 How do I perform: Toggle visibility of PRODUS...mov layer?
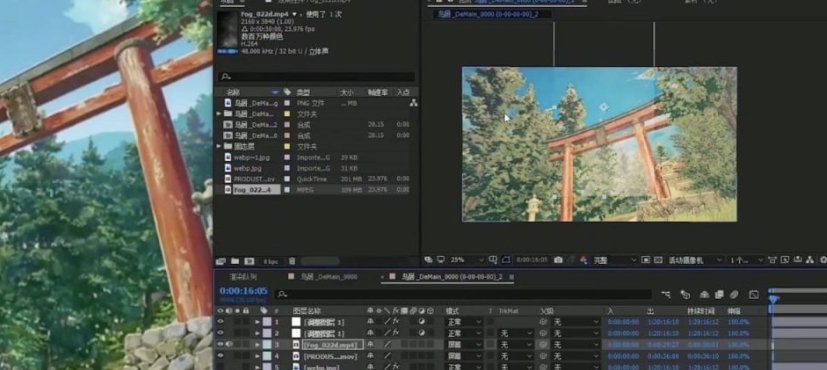click(x=220, y=356)
